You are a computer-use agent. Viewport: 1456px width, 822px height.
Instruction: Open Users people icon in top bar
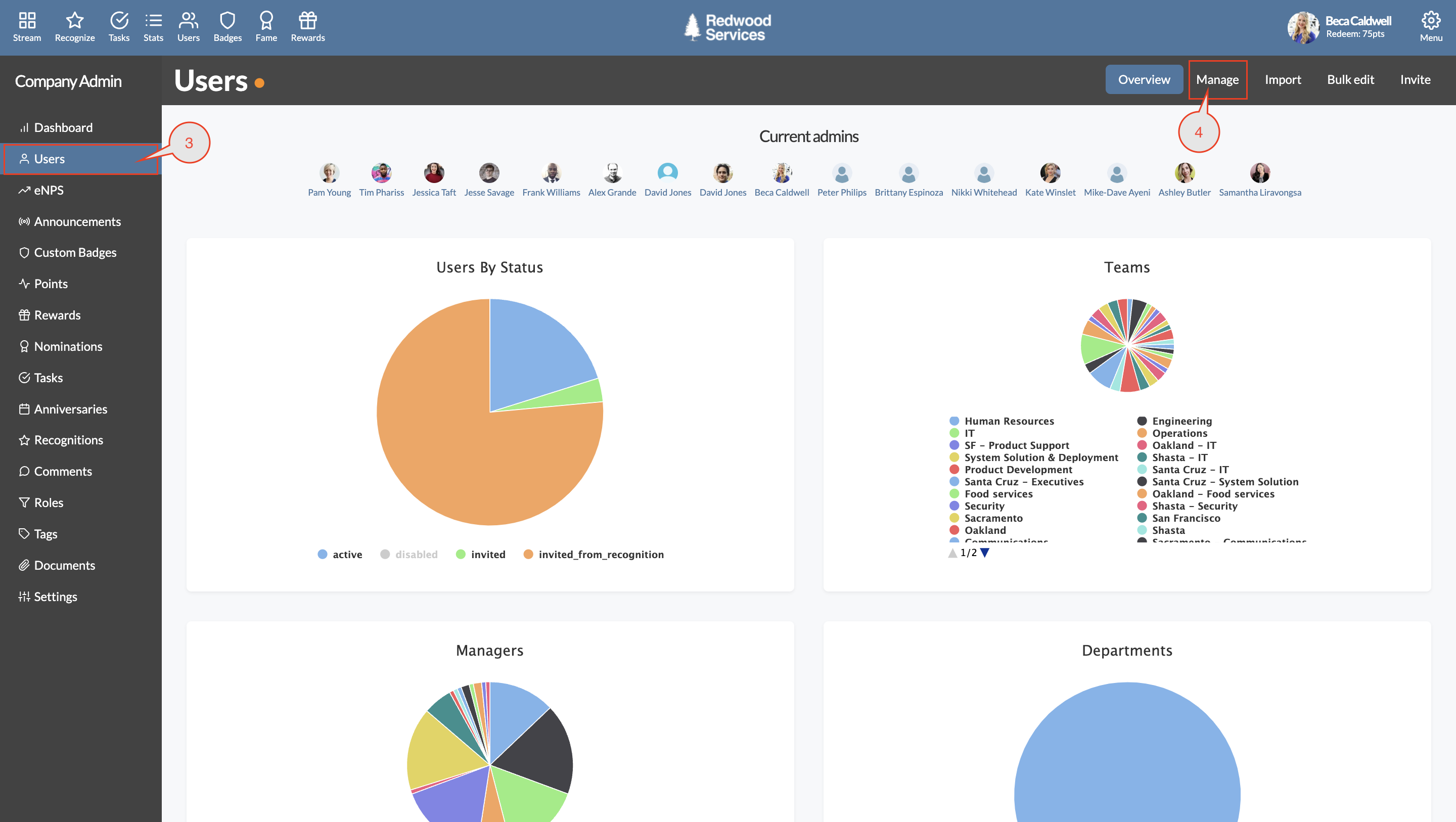coord(188,27)
